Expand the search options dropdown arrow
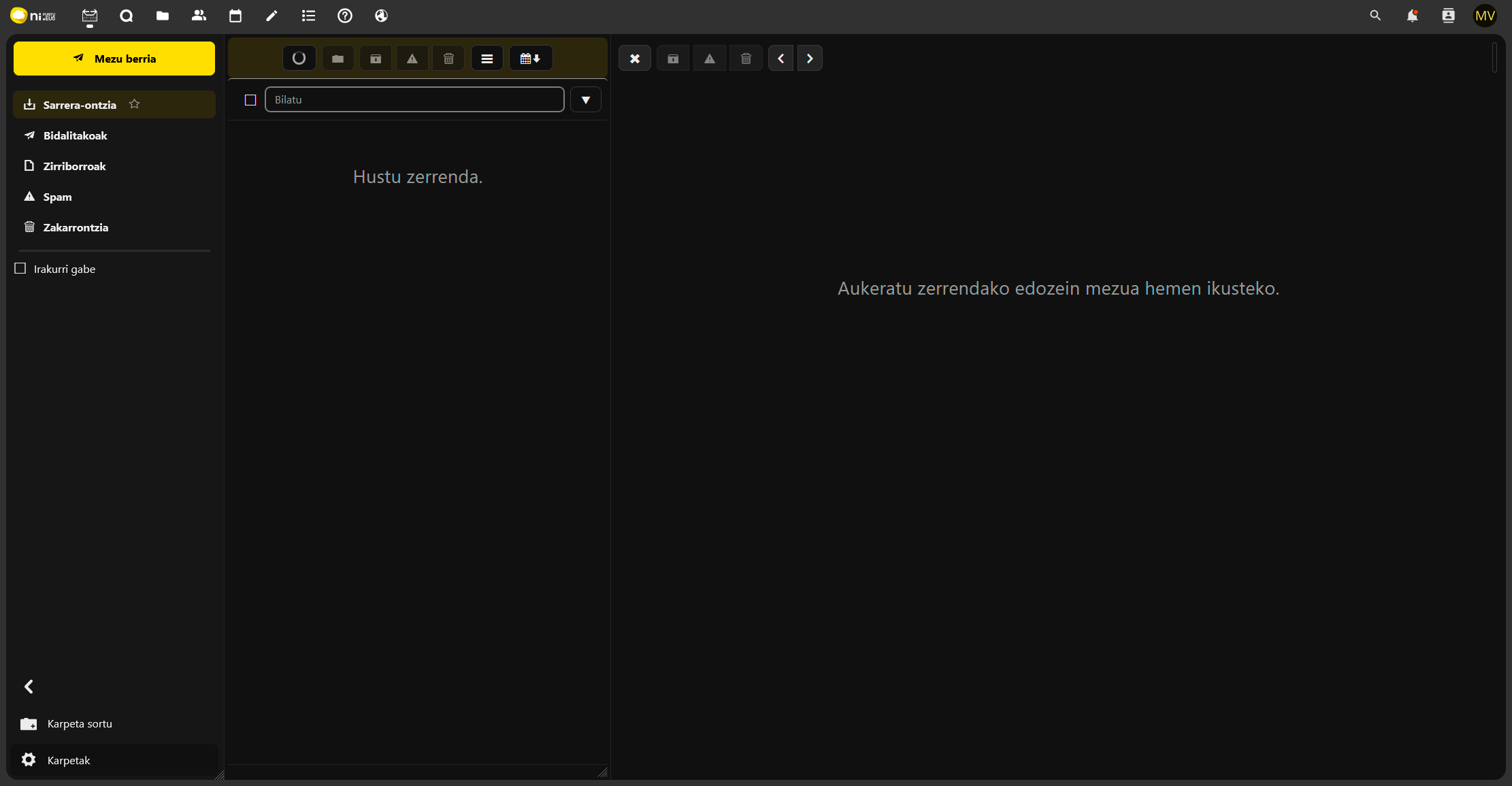The height and width of the screenshot is (786, 1512). [x=585, y=100]
